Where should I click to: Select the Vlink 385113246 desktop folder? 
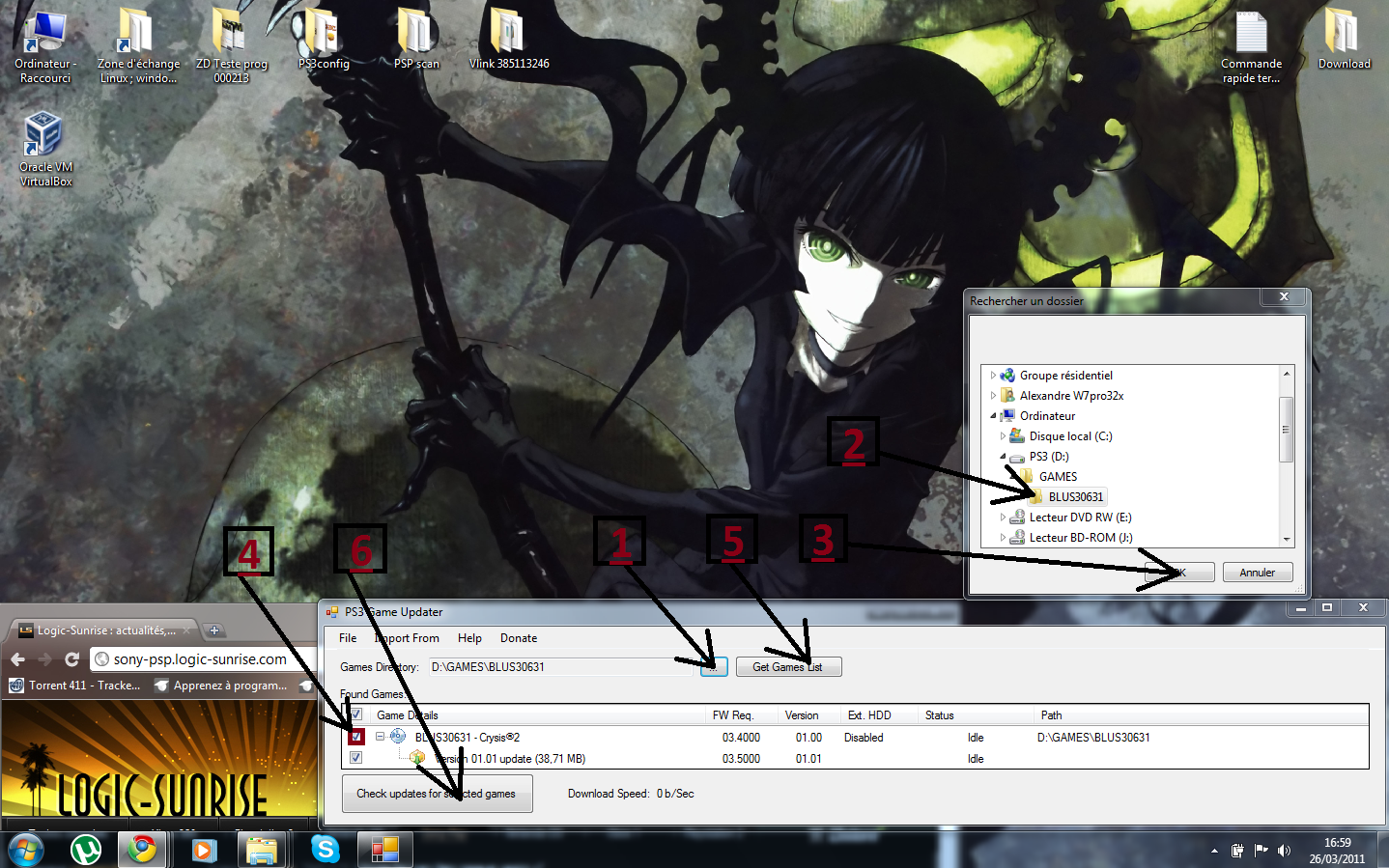click(509, 41)
